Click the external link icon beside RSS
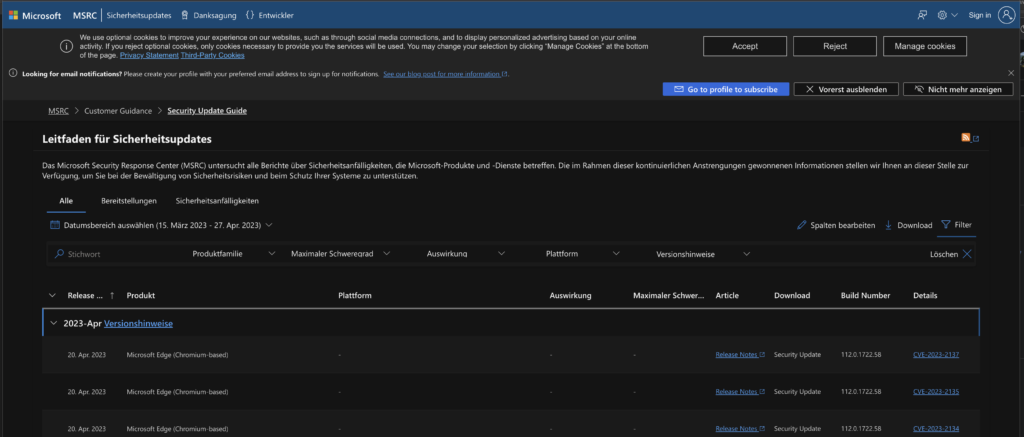This screenshot has width=1024, height=437. tap(976, 138)
